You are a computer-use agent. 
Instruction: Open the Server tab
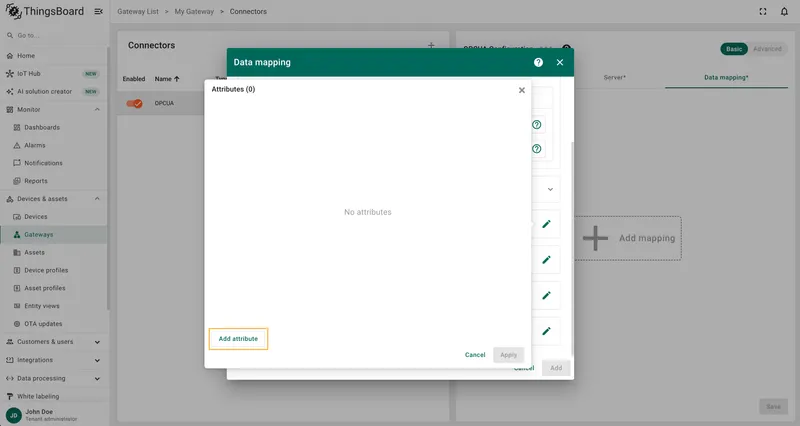614,78
